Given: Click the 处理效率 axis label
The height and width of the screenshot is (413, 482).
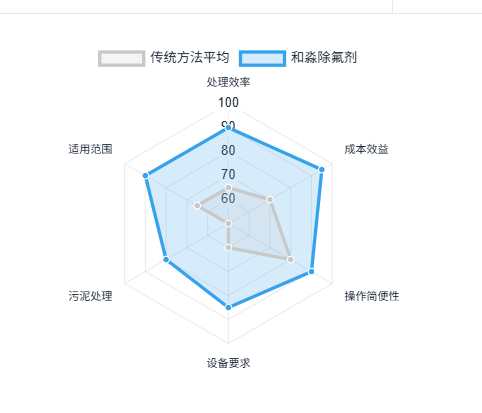Looking at the screenshot, I should pyautogui.click(x=228, y=82).
